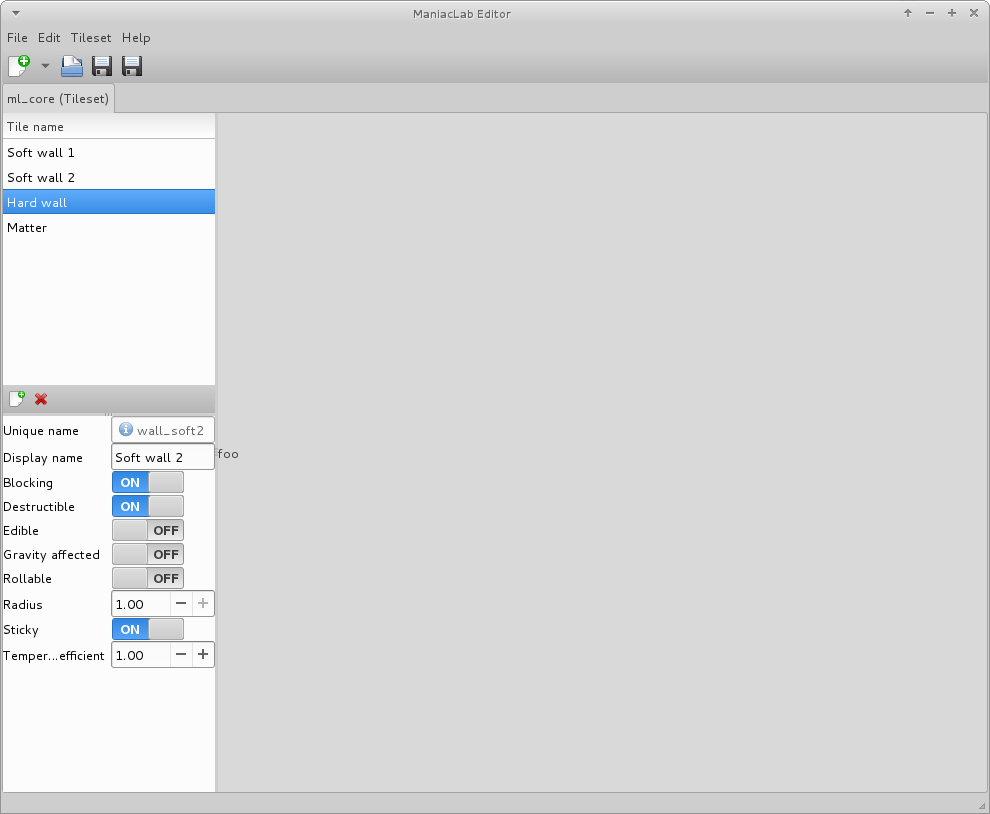Select the ml_core (Tileset) tab
Image resolution: width=990 pixels, height=814 pixels.
click(x=58, y=99)
